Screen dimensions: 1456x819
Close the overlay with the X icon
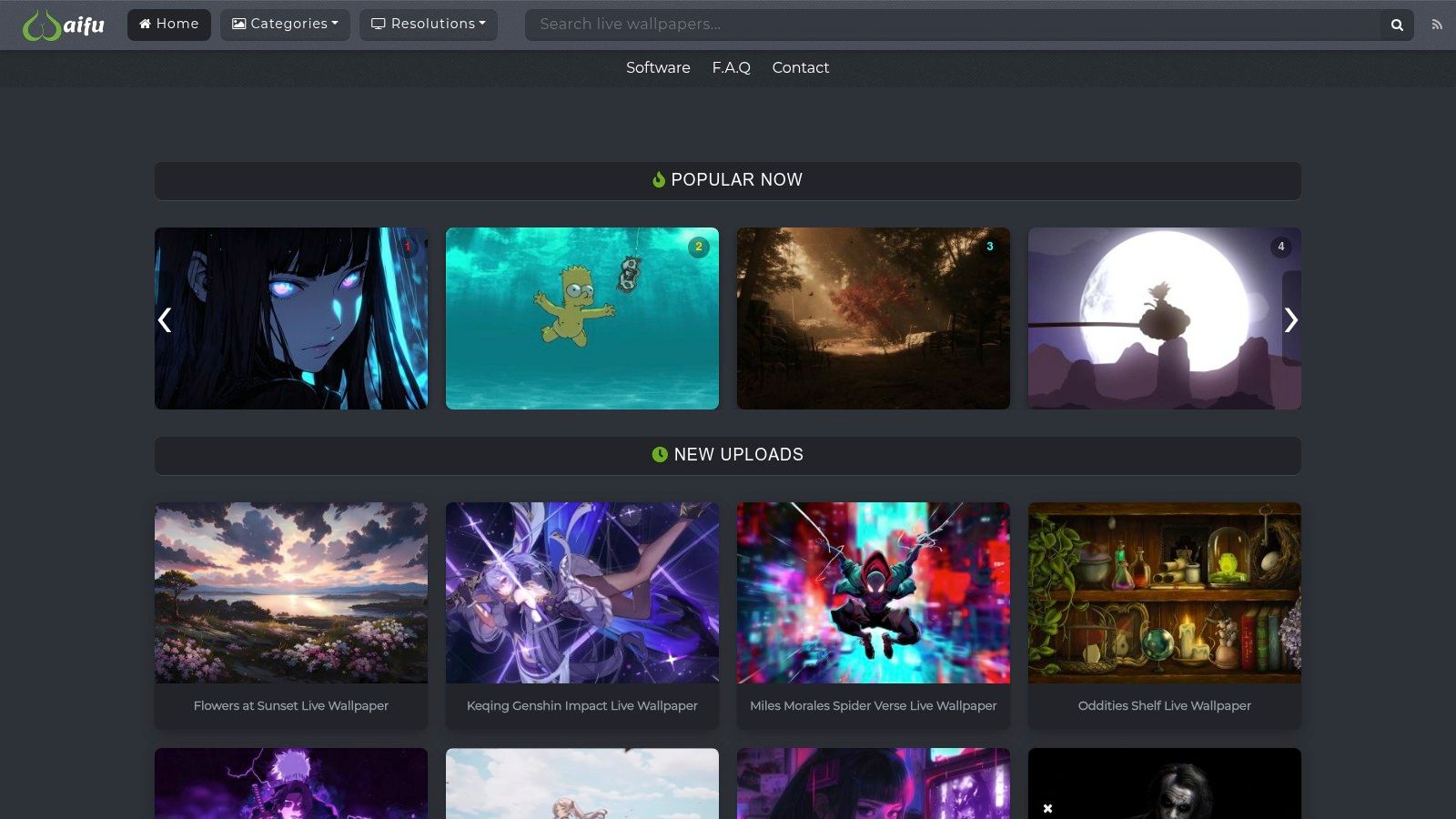click(1047, 808)
